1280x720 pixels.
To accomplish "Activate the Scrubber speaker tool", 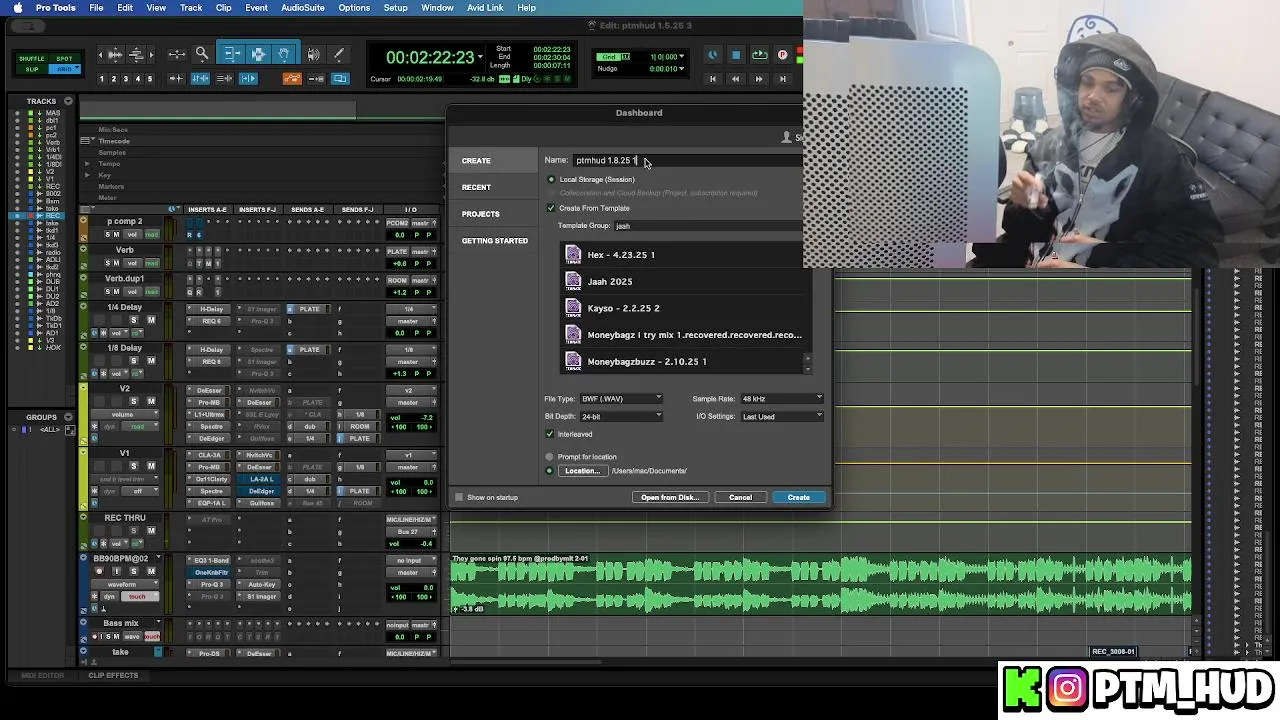I will pos(313,55).
